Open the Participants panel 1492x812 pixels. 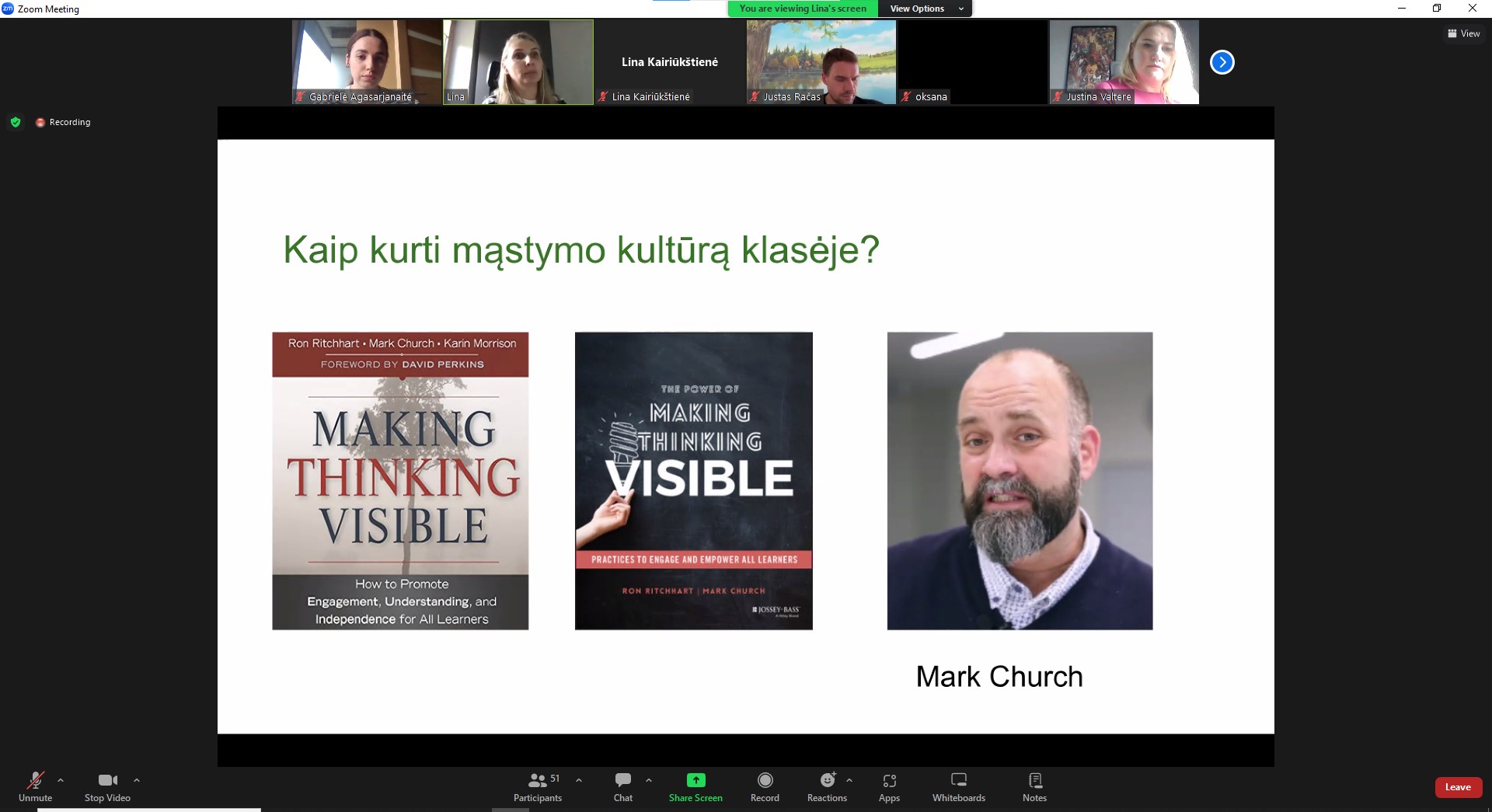click(538, 786)
